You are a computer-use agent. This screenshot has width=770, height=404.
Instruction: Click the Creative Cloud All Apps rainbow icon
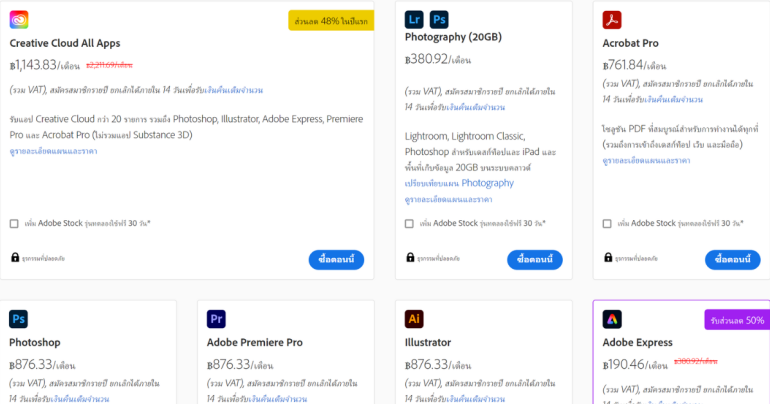coord(19,20)
